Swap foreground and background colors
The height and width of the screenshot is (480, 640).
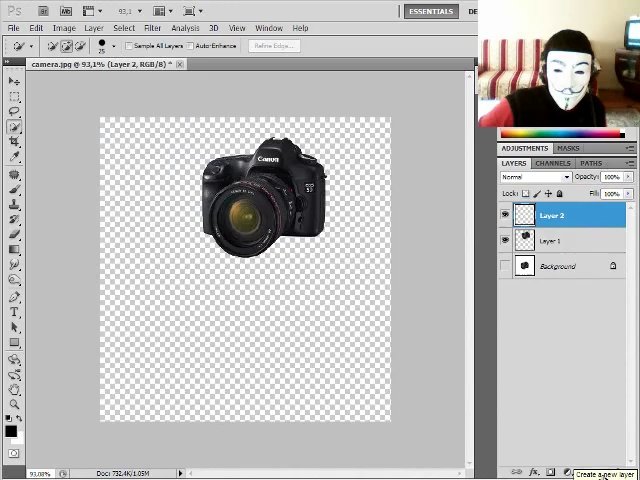19,418
